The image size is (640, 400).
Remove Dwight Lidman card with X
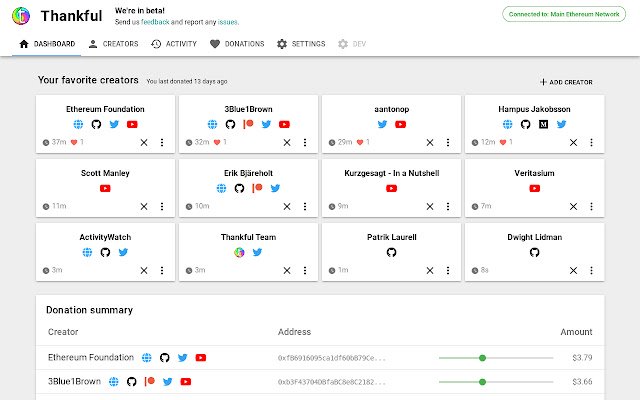click(x=573, y=270)
